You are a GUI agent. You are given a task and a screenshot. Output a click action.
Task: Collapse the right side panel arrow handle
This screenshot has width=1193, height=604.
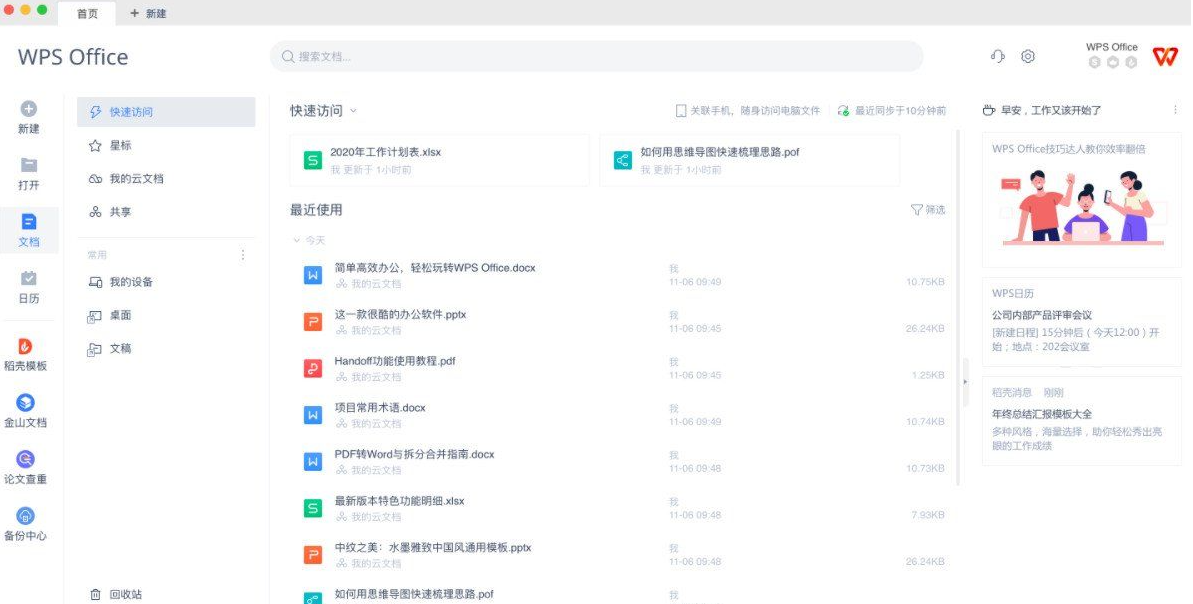tap(966, 381)
